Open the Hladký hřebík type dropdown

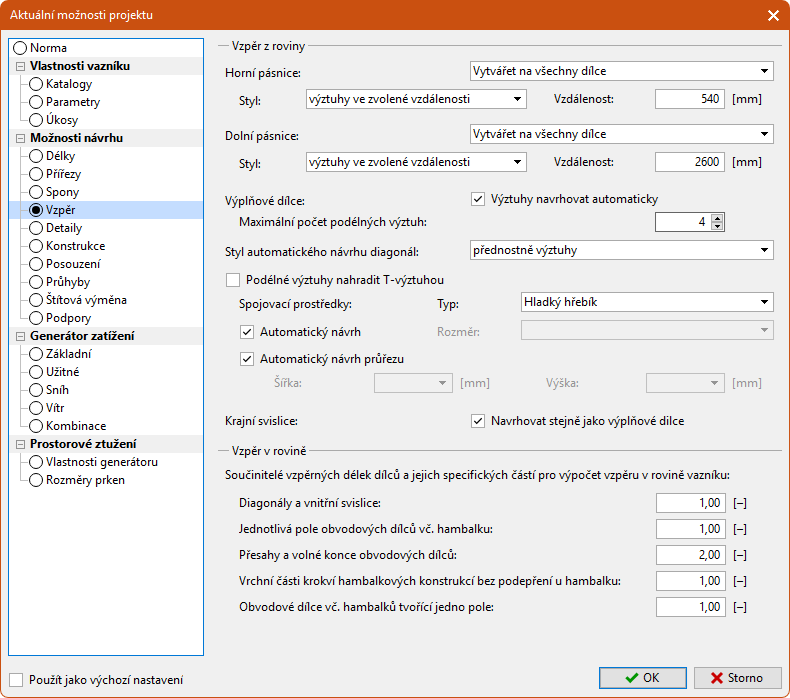647,301
